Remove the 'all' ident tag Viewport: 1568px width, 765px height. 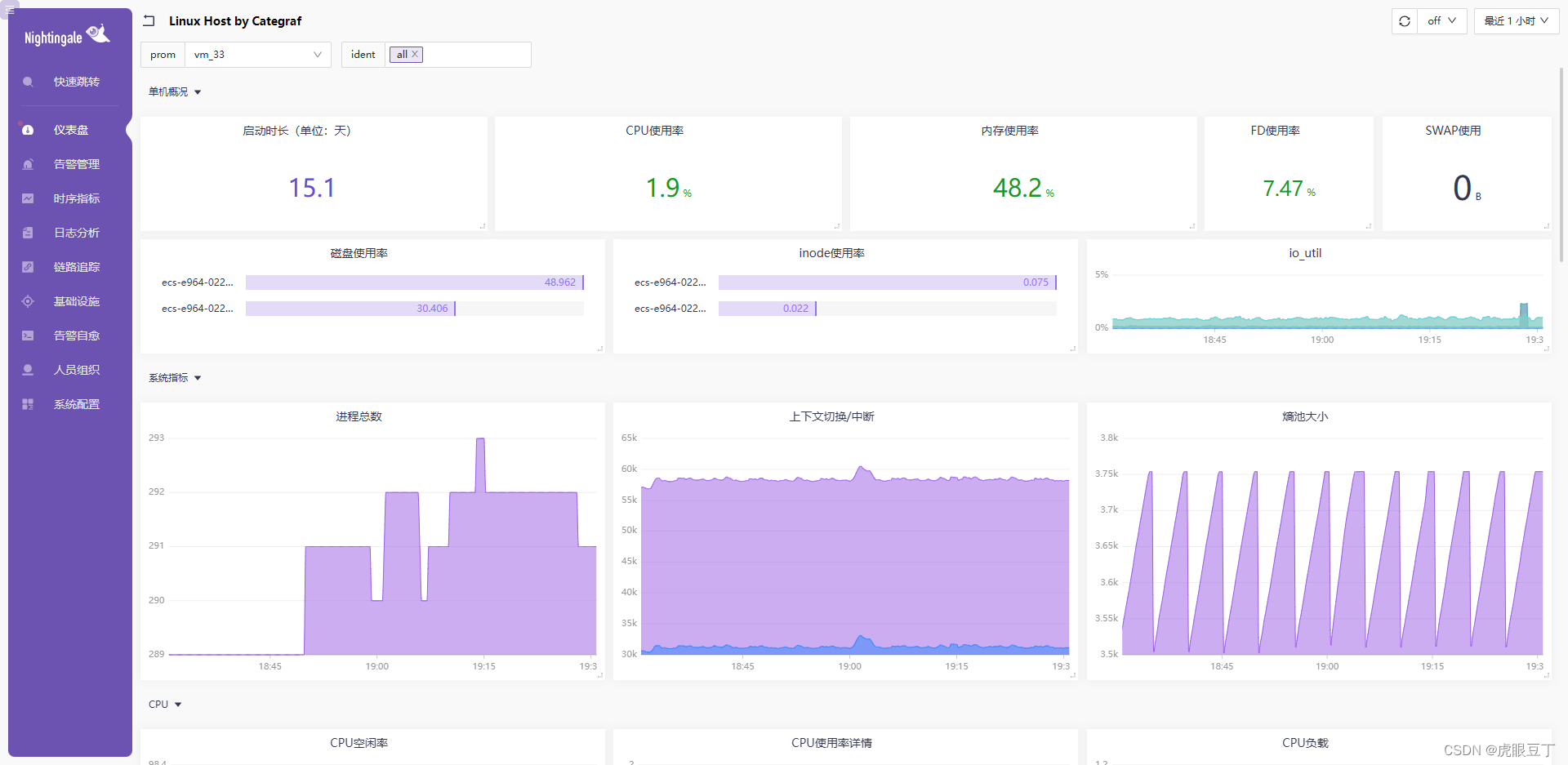pos(415,54)
